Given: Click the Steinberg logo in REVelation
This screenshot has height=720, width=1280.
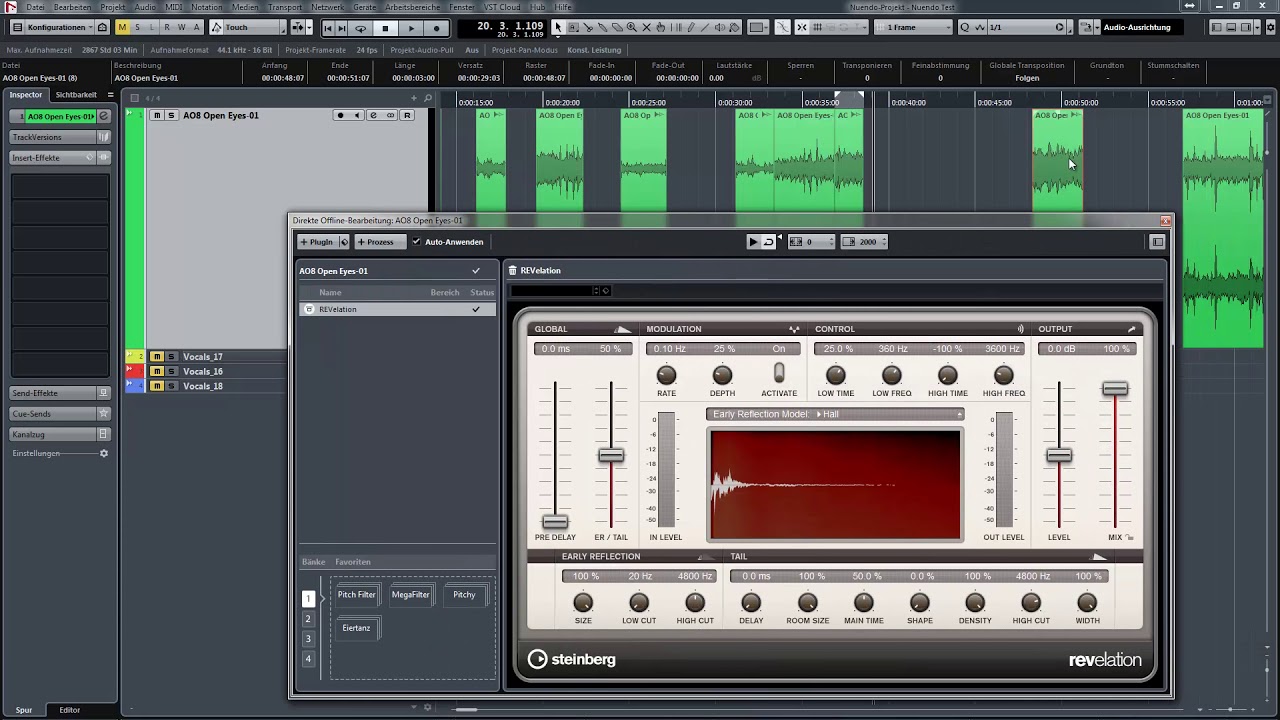Looking at the screenshot, I should tap(572, 659).
